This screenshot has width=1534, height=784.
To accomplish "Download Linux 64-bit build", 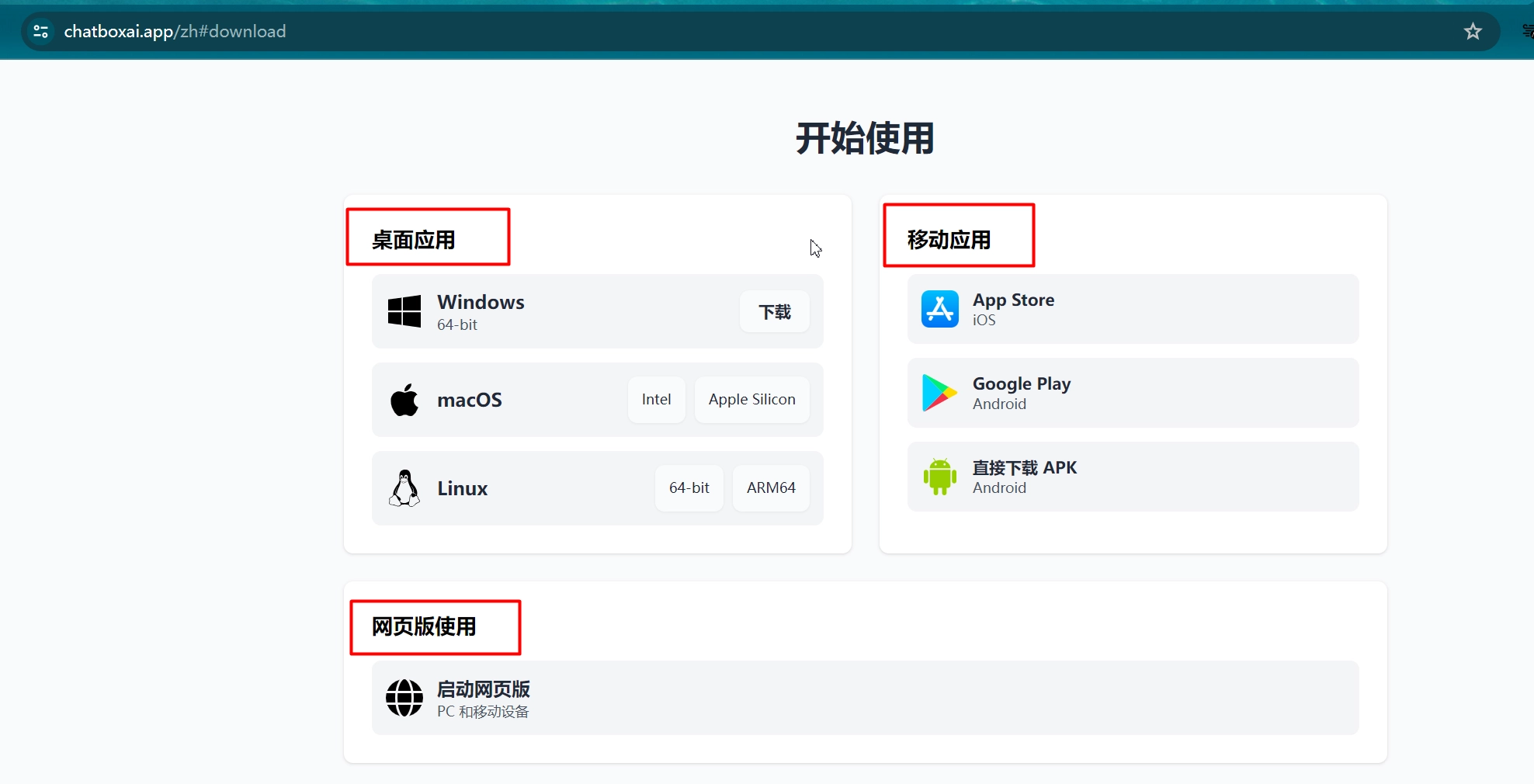I will pyautogui.click(x=689, y=488).
